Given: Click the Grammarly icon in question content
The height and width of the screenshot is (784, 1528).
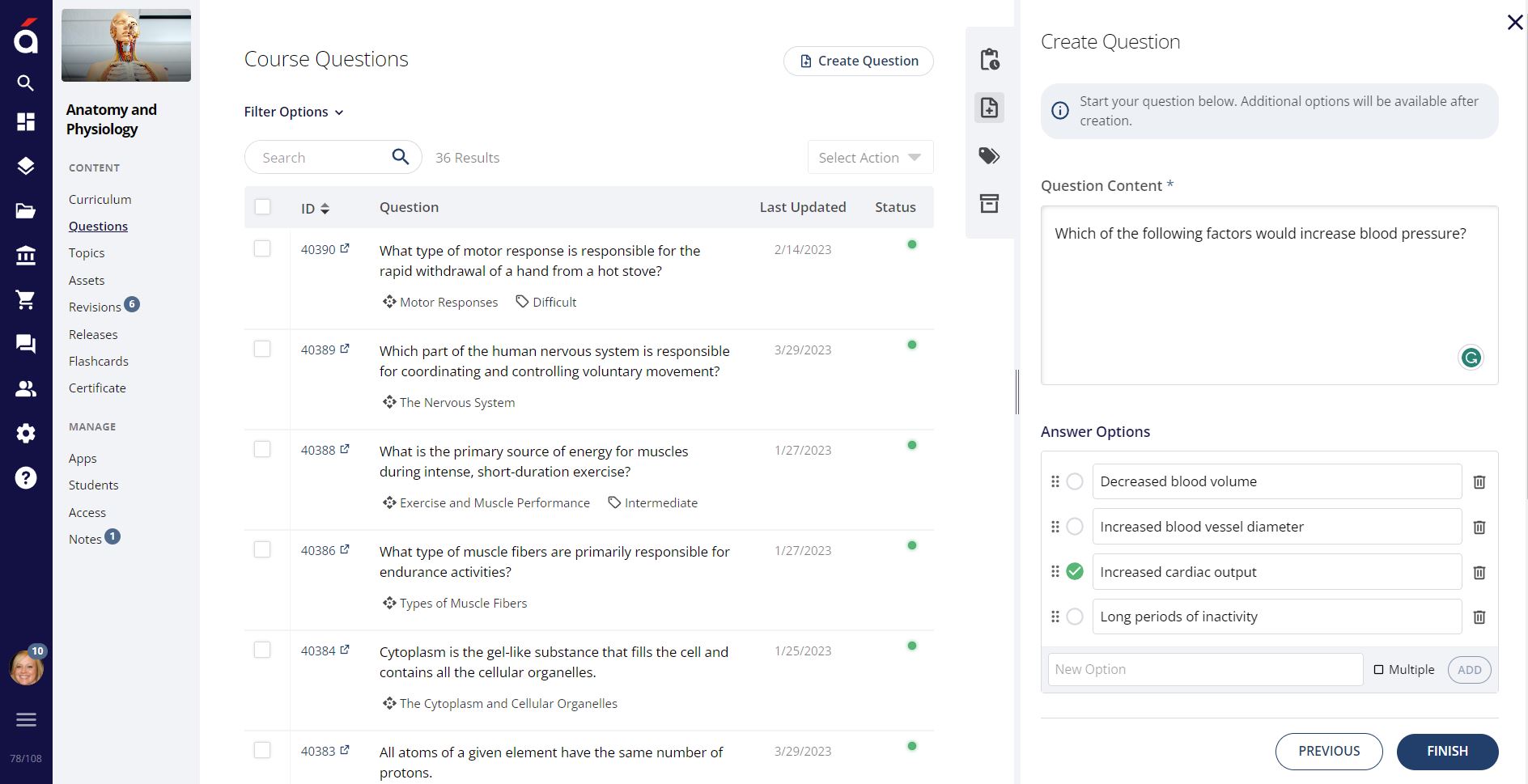Looking at the screenshot, I should click(1470, 358).
